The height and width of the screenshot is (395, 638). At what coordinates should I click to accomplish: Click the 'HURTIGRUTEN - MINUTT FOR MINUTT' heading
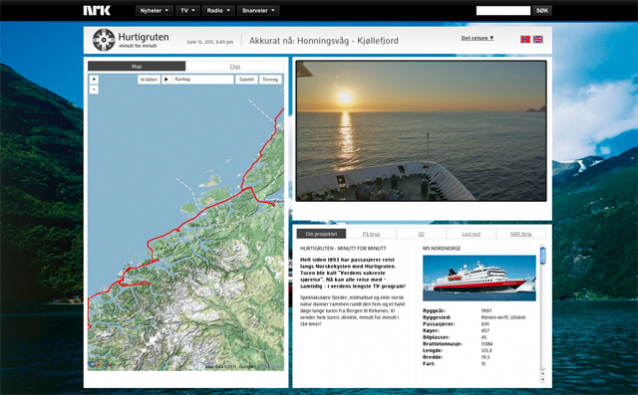pos(343,248)
